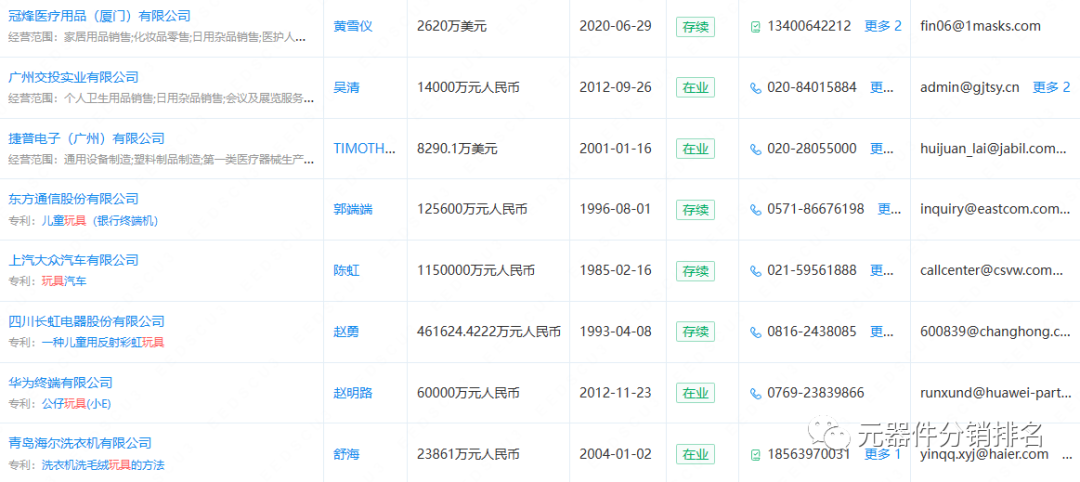Image resolution: width=1080 pixels, height=482 pixels.
Task: Open legal representative 黄雪仪
Action: (353, 26)
